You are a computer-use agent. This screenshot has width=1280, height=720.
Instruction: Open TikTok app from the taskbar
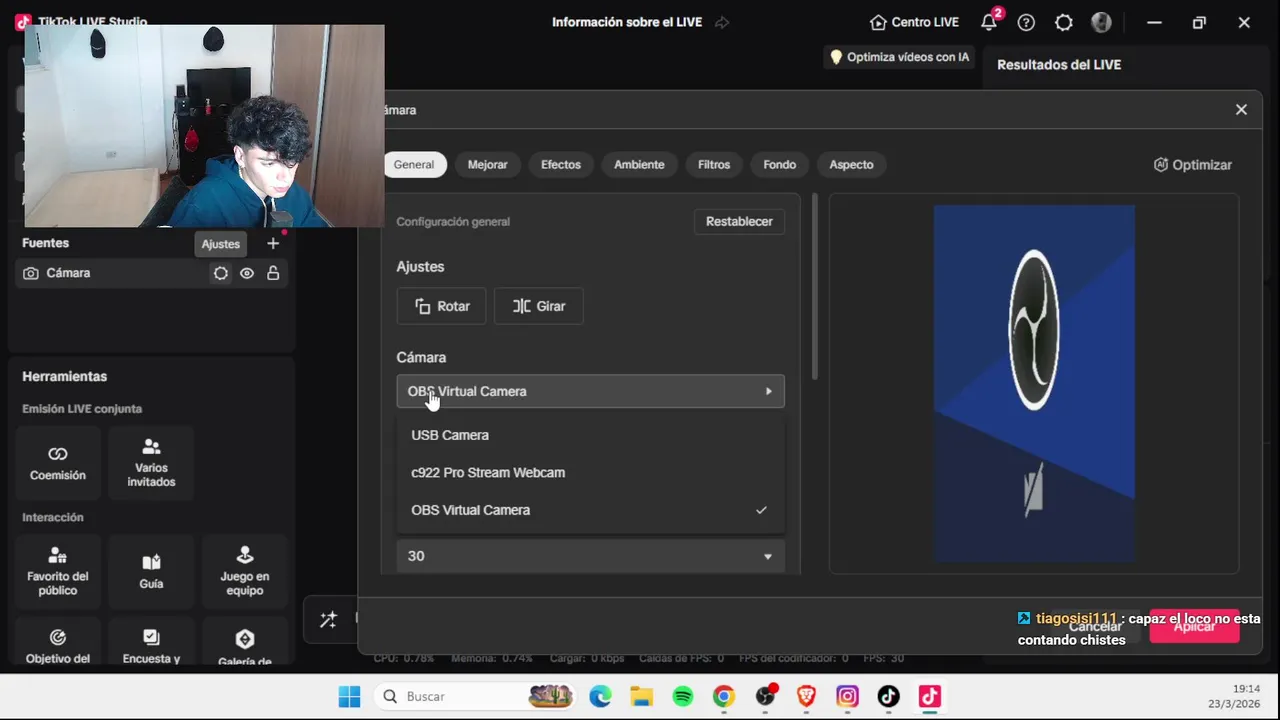click(x=888, y=696)
